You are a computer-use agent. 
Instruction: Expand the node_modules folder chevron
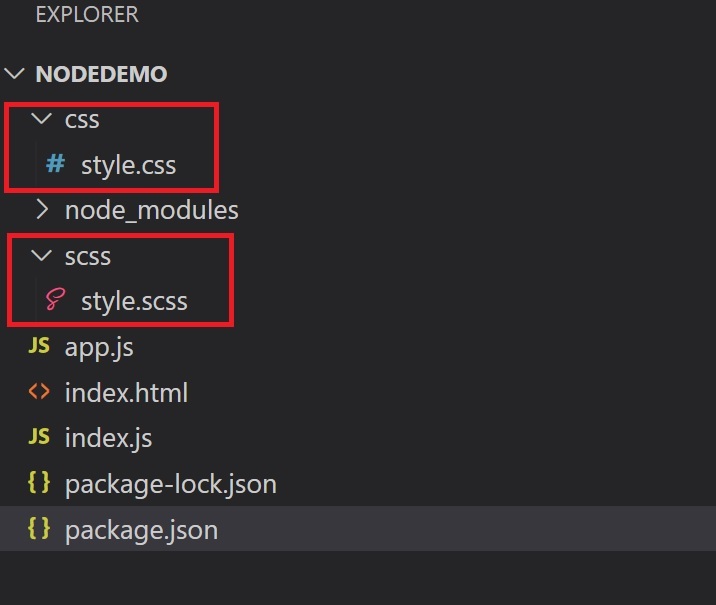click(x=41, y=210)
